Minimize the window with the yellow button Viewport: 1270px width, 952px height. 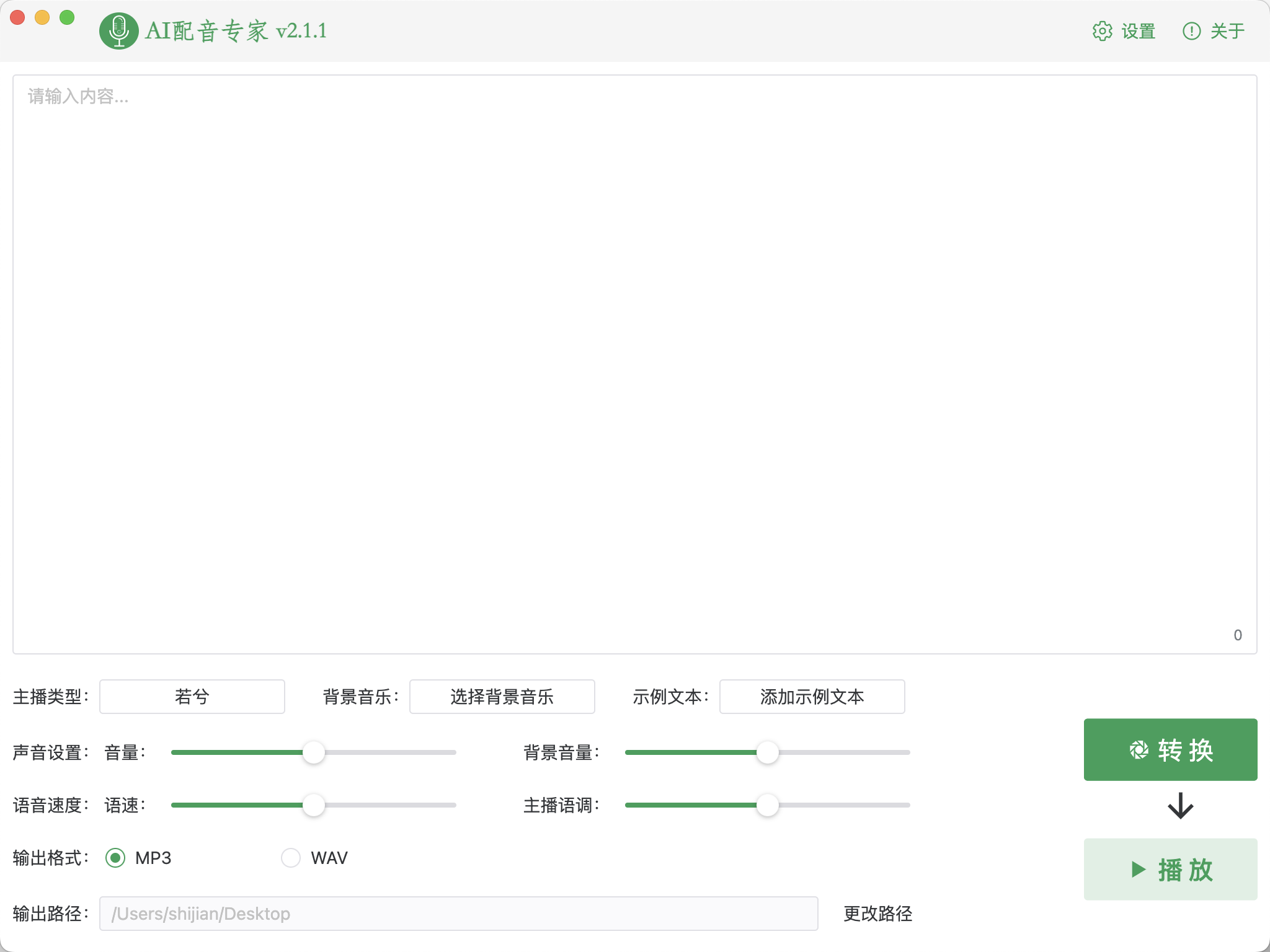(42, 17)
